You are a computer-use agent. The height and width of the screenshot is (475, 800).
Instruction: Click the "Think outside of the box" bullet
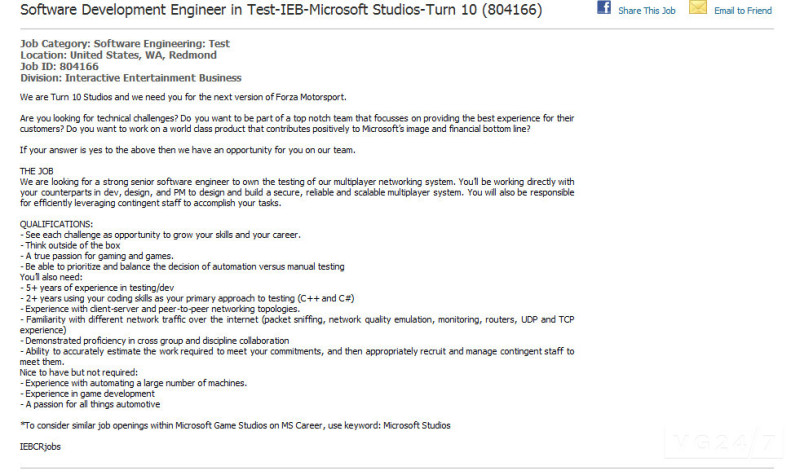[70, 245]
